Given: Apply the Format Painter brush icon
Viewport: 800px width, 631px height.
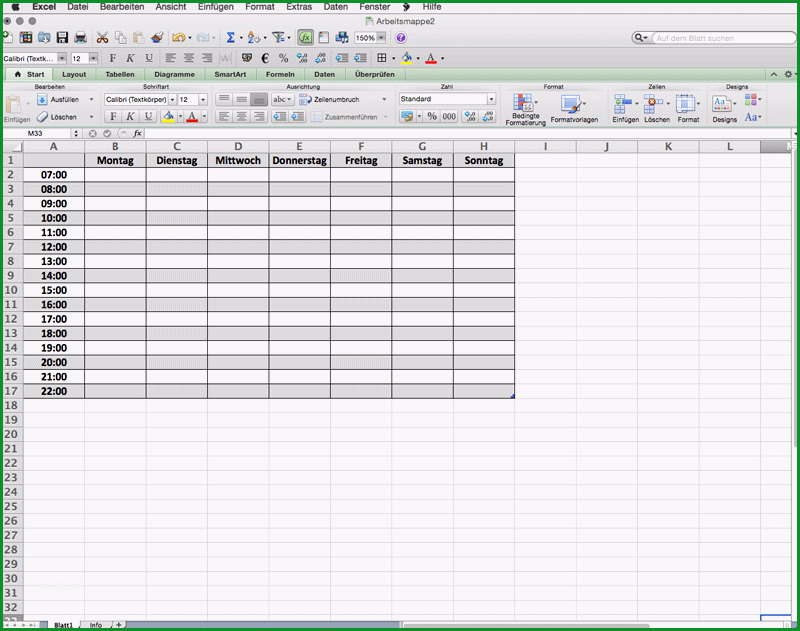Looking at the screenshot, I should [x=157, y=38].
